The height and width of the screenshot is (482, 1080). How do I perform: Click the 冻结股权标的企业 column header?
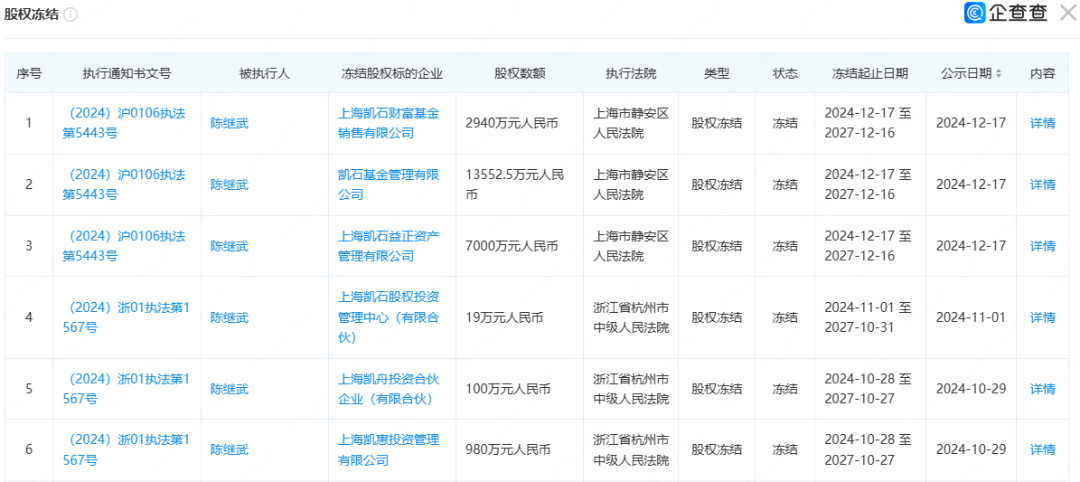[x=392, y=74]
